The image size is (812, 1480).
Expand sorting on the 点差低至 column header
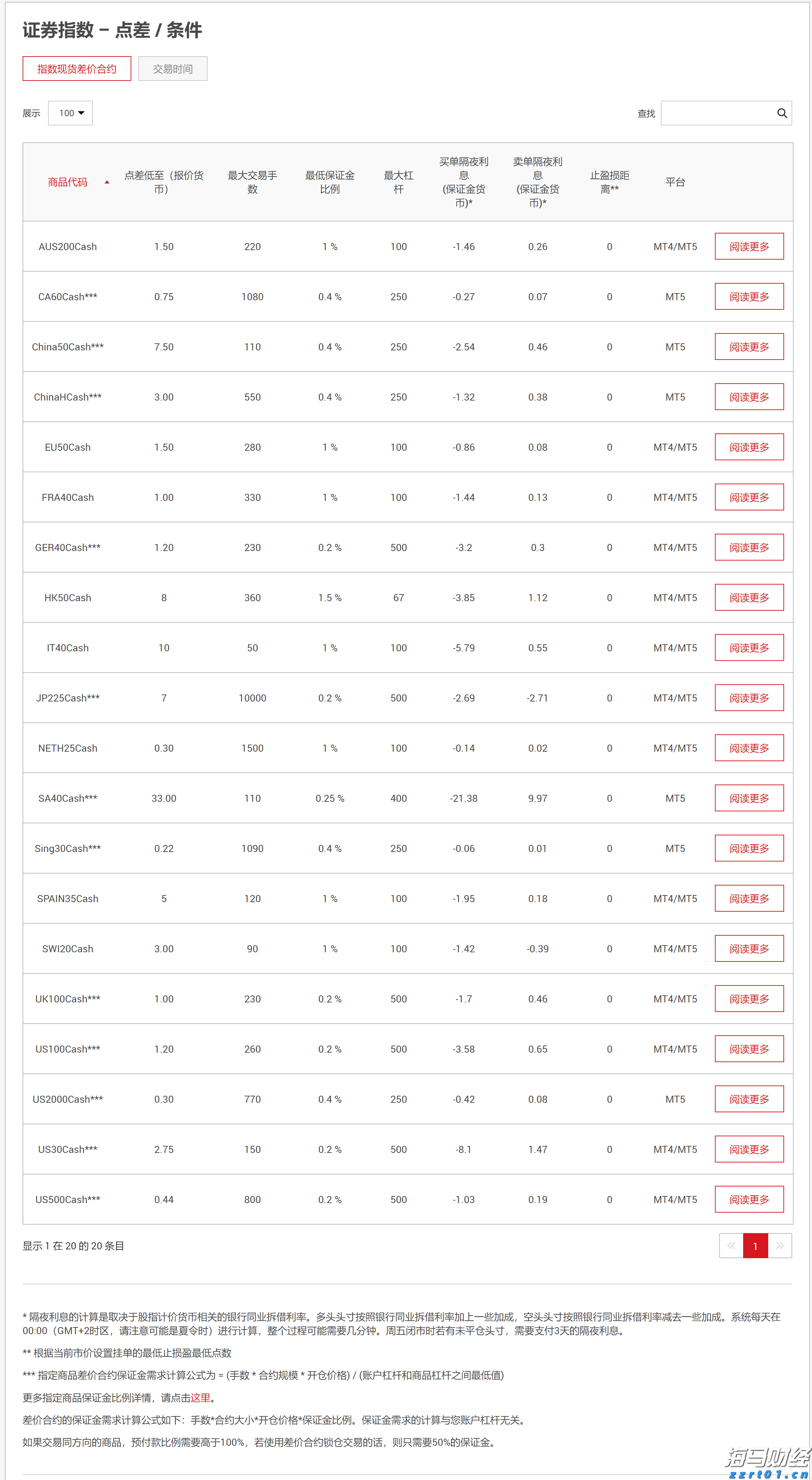coord(164,182)
